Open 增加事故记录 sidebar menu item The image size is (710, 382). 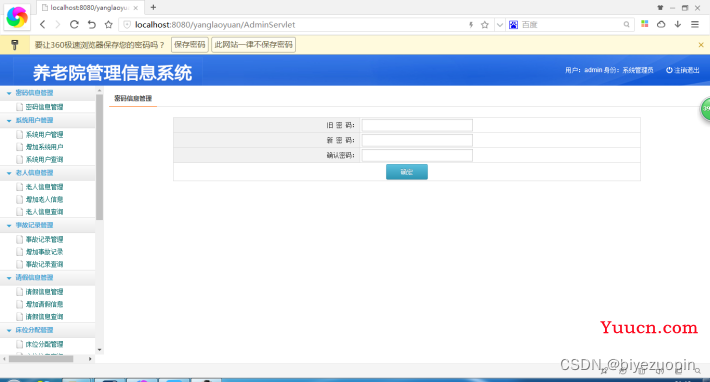point(44,252)
